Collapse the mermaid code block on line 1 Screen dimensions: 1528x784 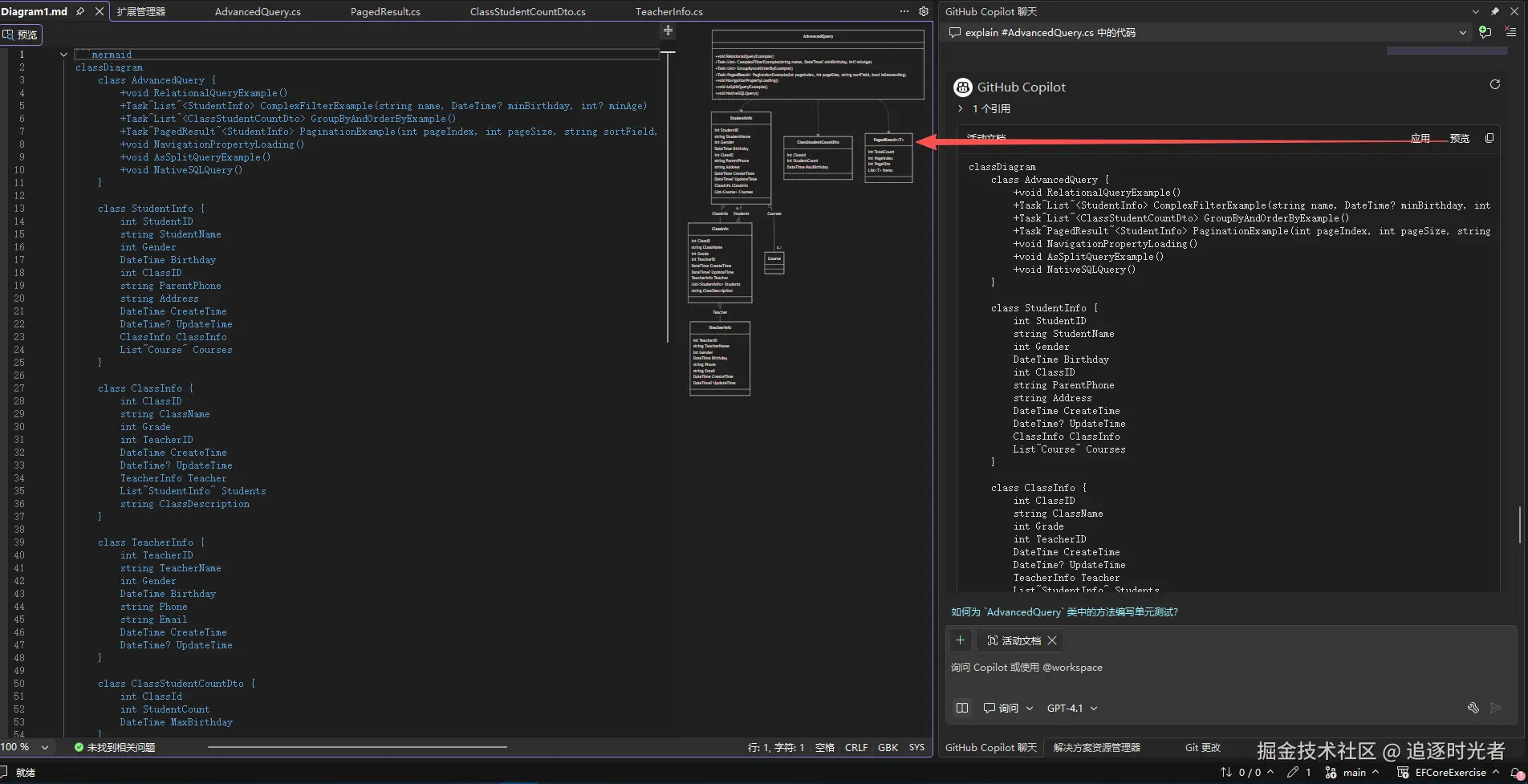[63, 55]
